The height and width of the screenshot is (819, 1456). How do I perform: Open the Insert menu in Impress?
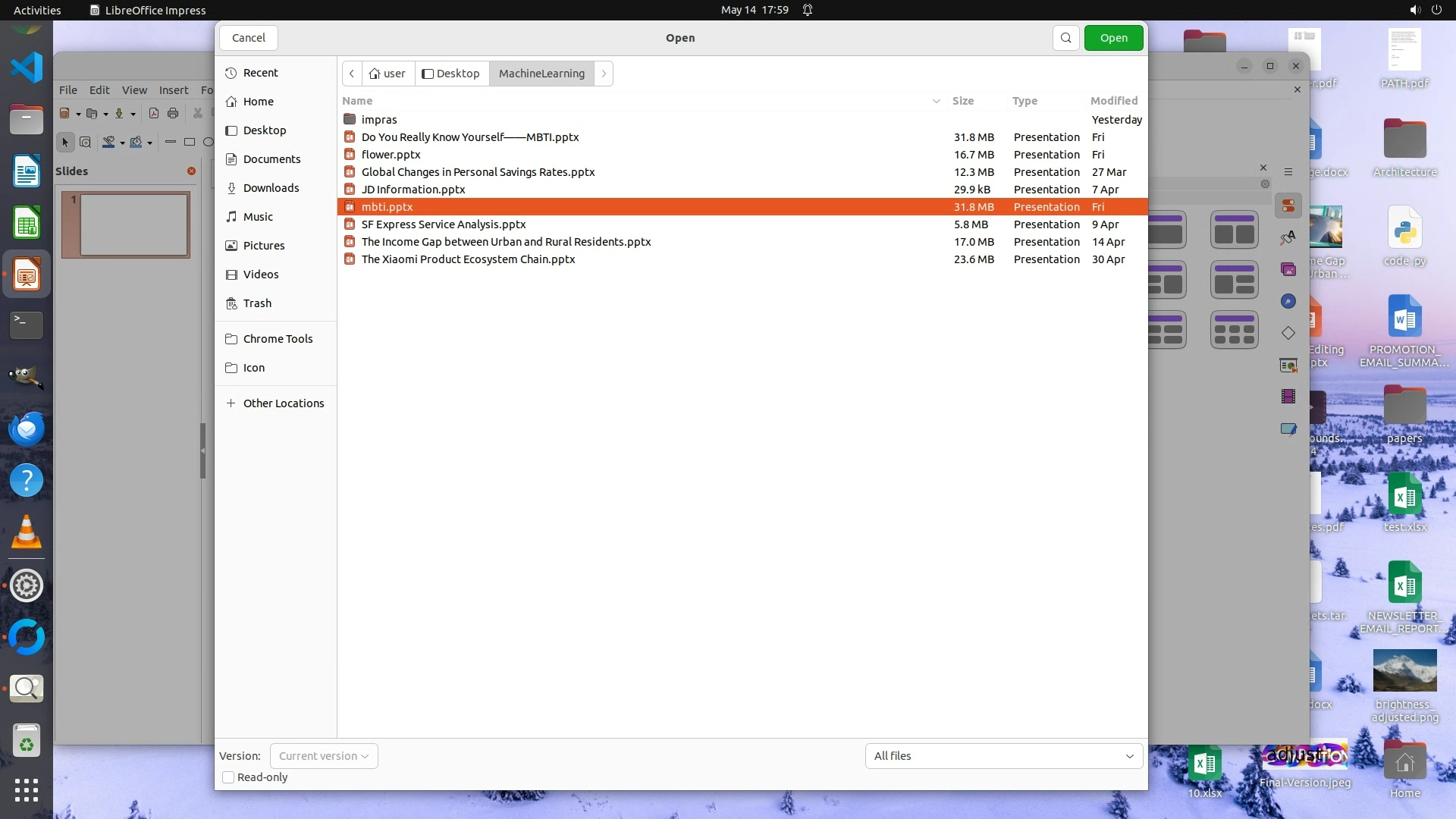[173, 90]
